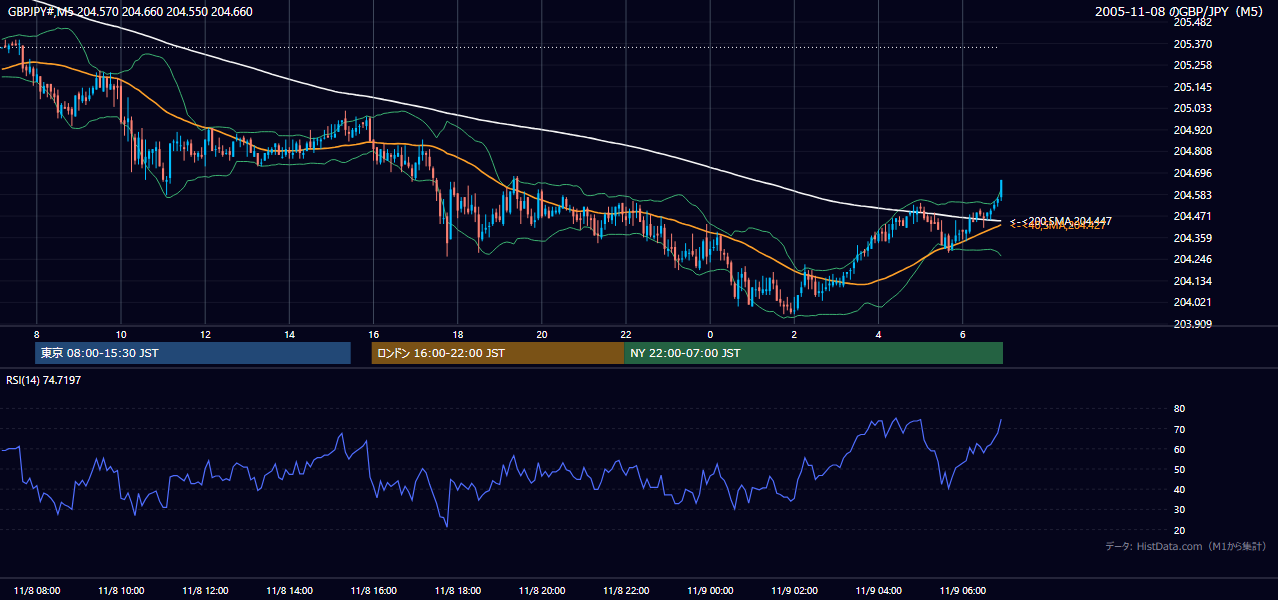Screen dimensions: 1278x600
Task: Click the 11/8 08:00 time axis label
Action: [37, 590]
